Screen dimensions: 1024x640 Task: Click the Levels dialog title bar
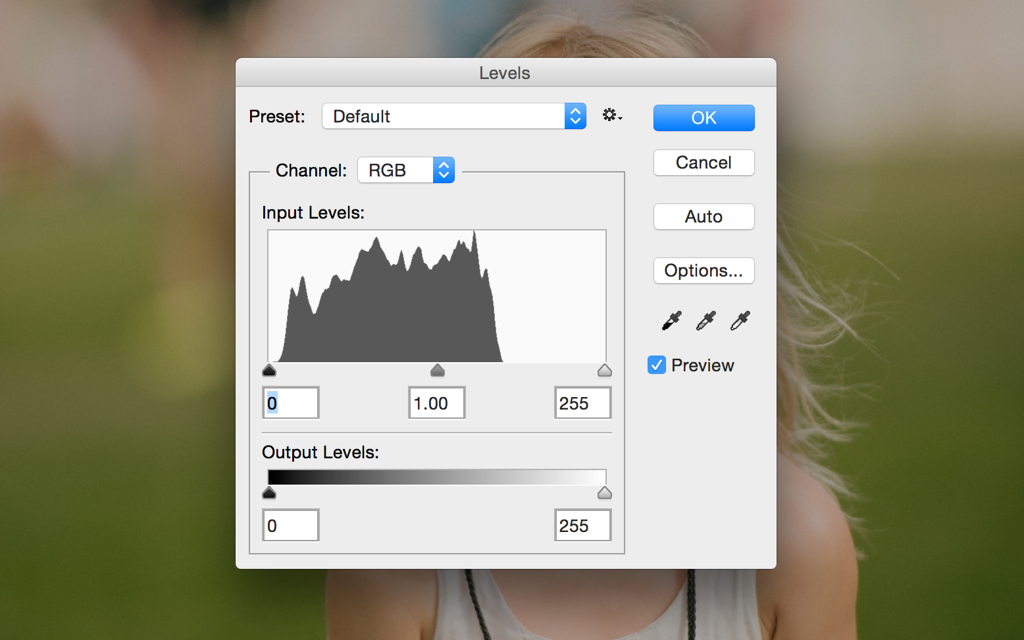click(x=506, y=72)
